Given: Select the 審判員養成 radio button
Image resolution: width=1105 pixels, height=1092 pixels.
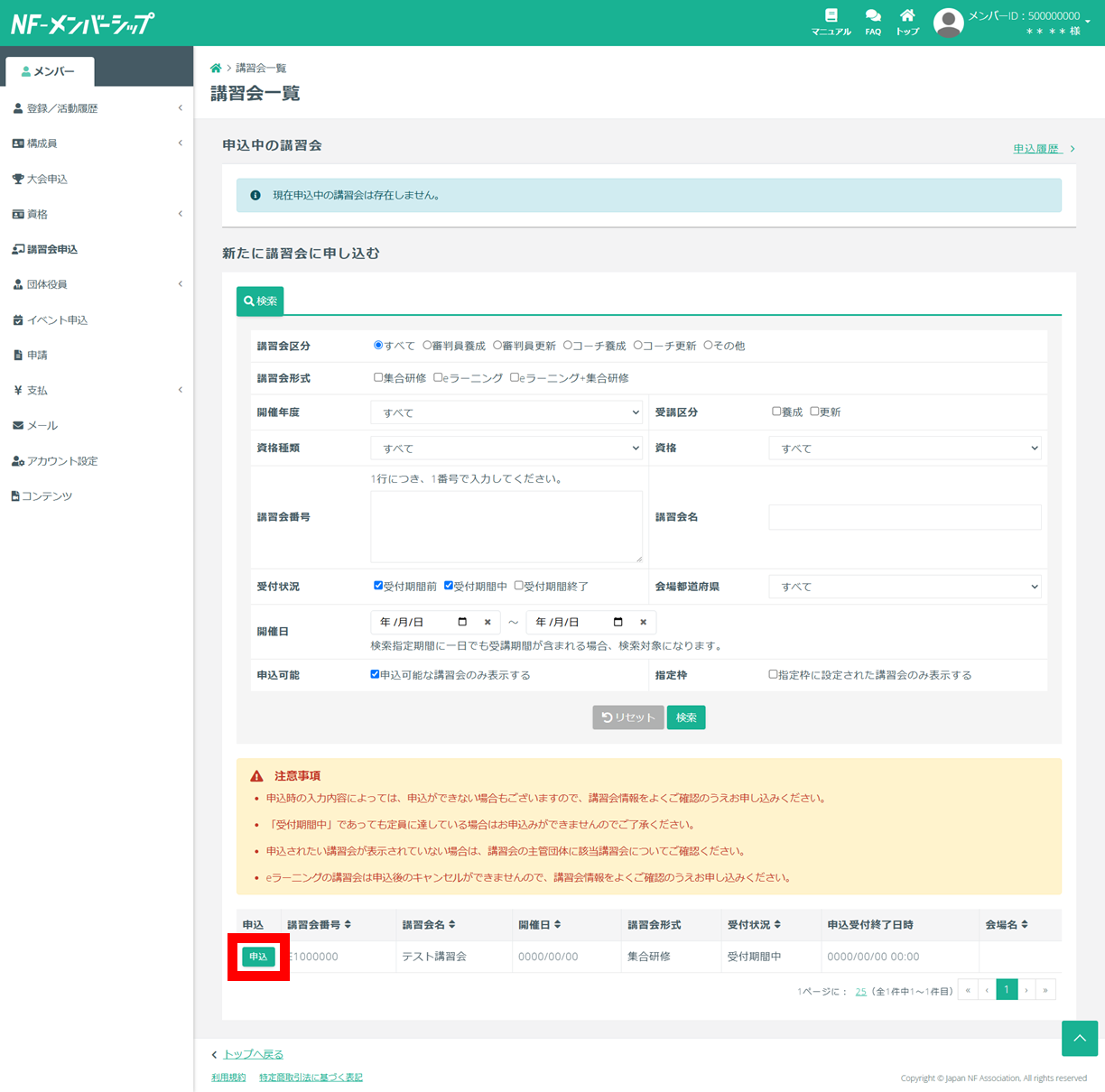Looking at the screenshot, I should click(427, 346).
